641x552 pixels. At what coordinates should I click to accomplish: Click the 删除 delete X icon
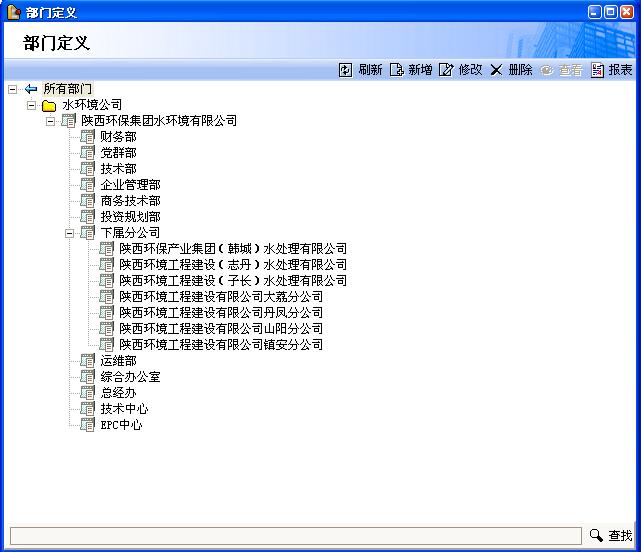click(x=496, y=70)
